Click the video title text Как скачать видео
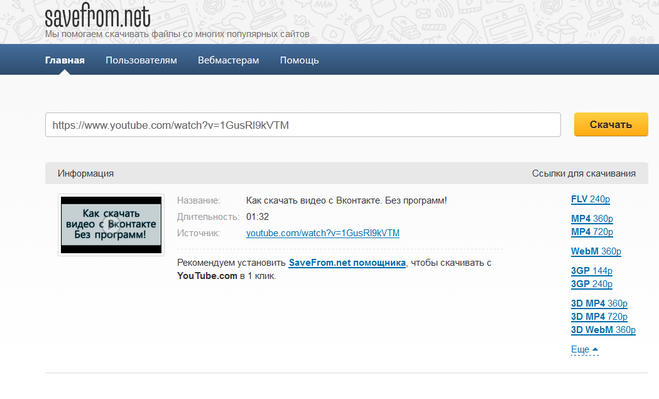This screenshot has width=659, height=399. (346, 201)
